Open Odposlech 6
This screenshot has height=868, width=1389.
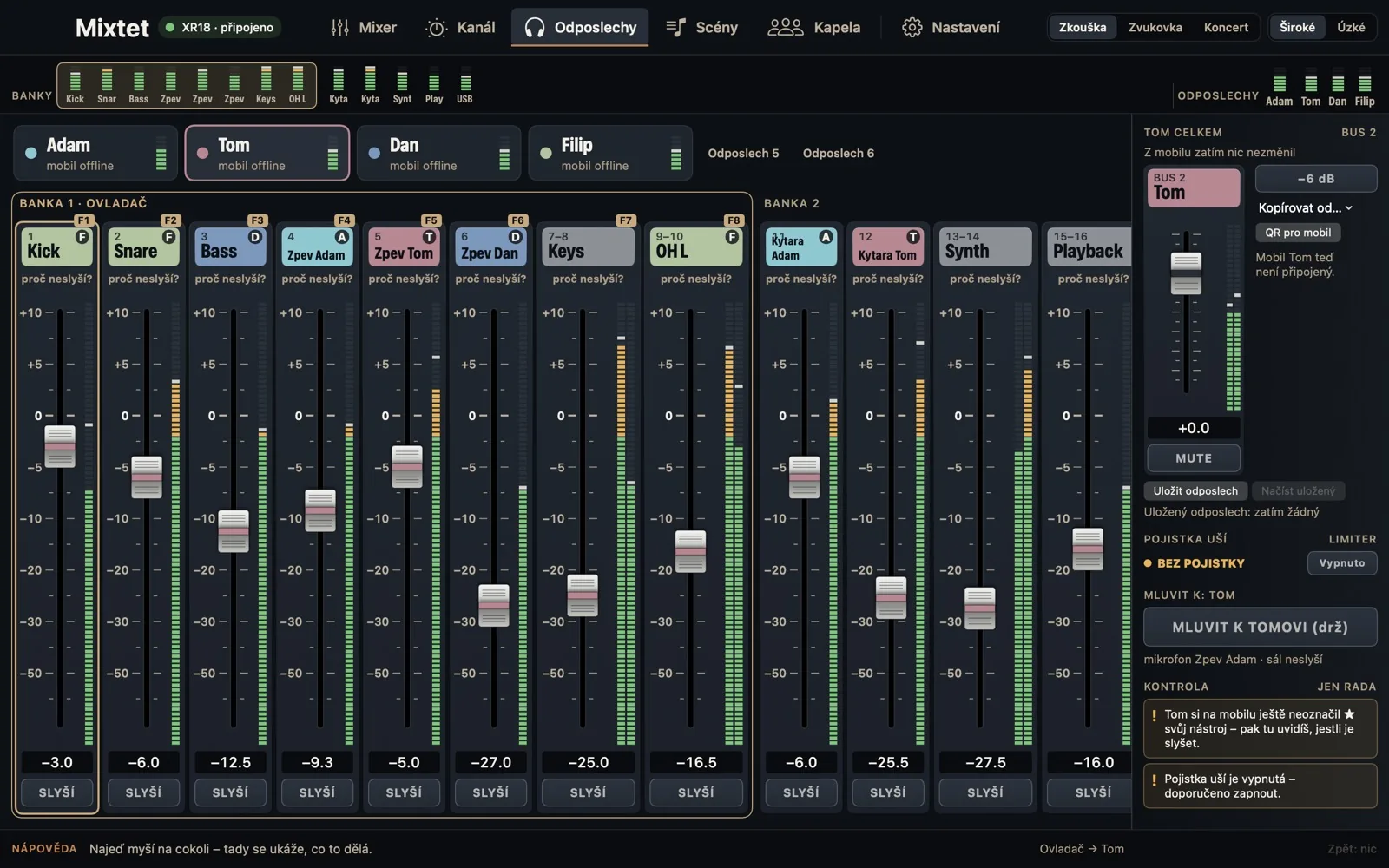pyautogui.click(x=838, y=153)
